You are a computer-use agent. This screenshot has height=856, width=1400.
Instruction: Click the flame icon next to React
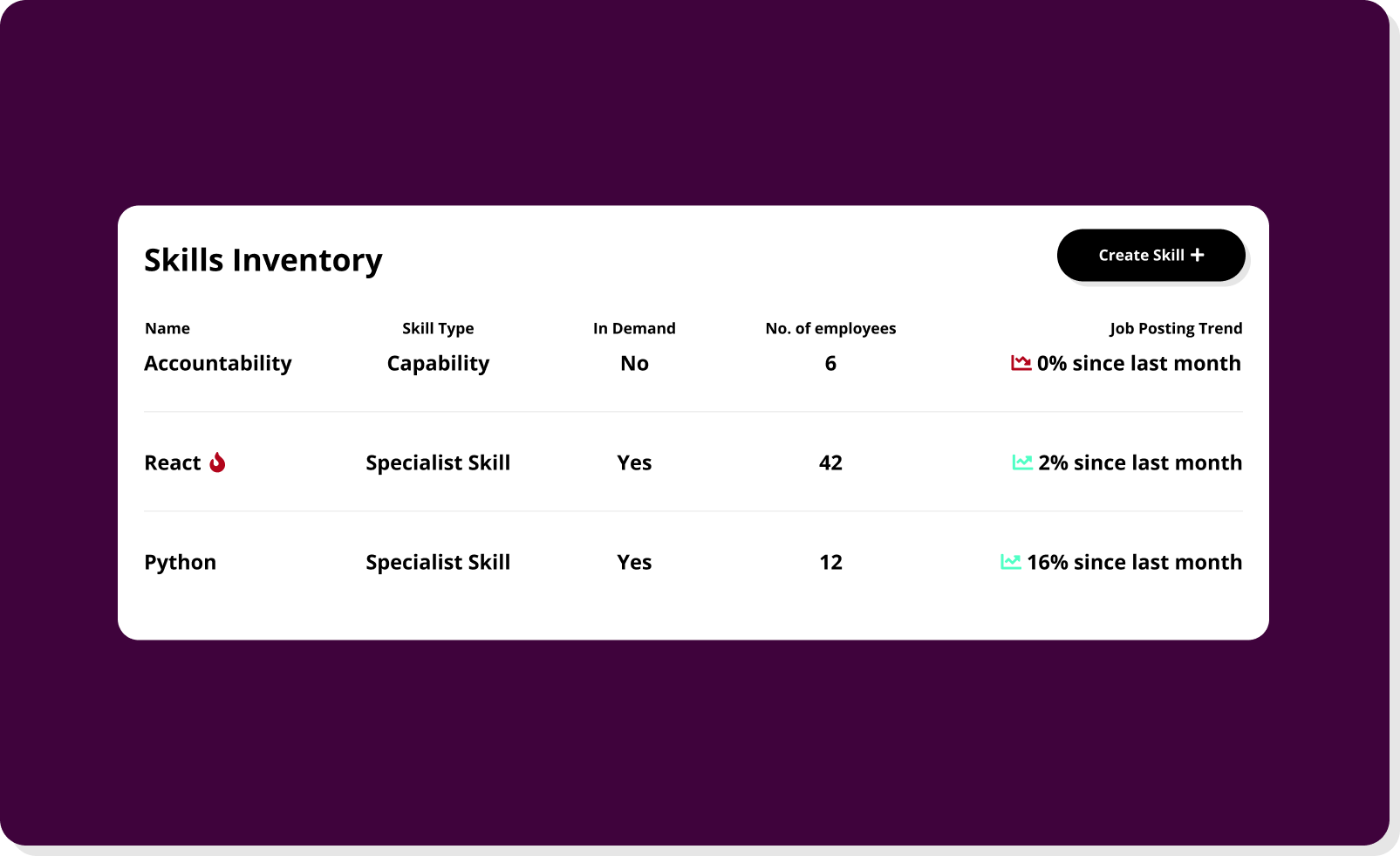[217, 462]
